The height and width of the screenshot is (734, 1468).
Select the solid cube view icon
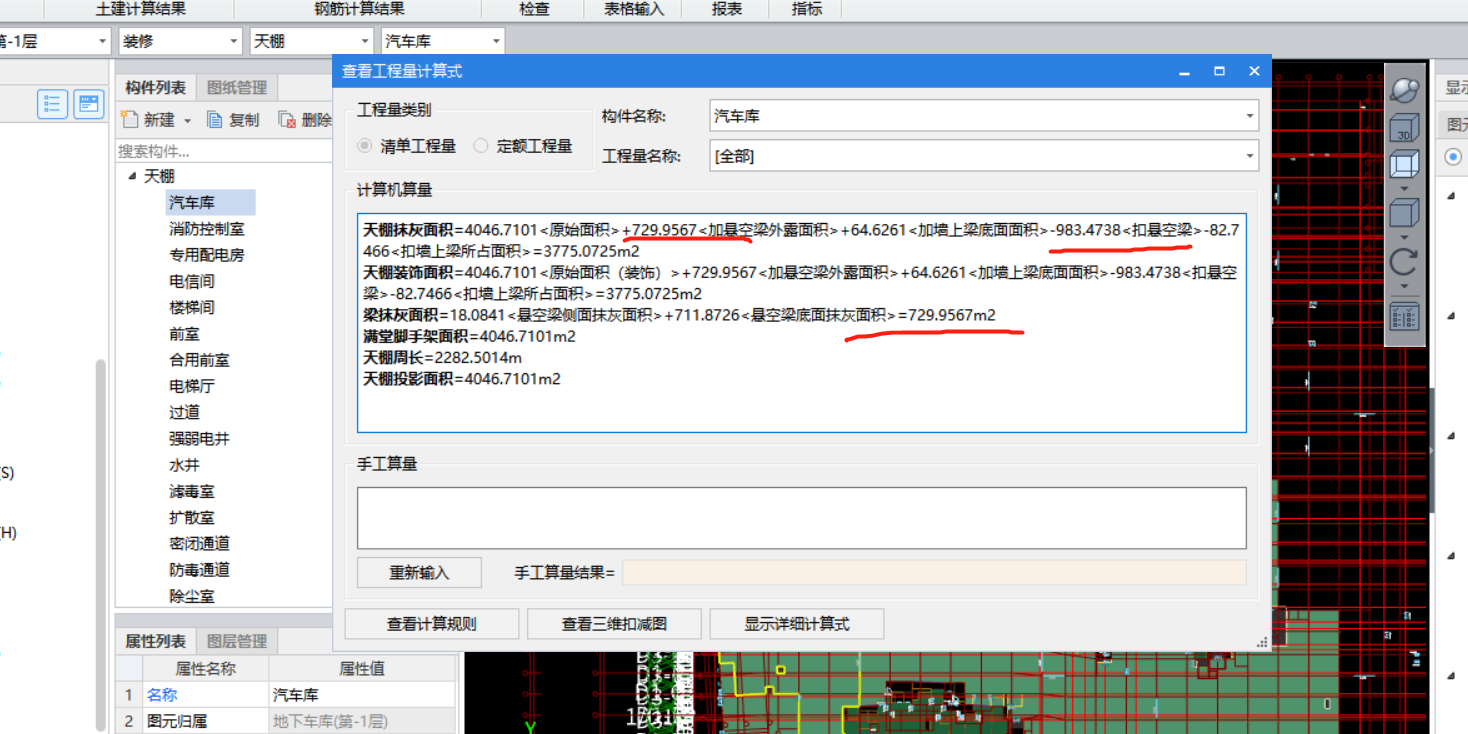(1404, 214)
